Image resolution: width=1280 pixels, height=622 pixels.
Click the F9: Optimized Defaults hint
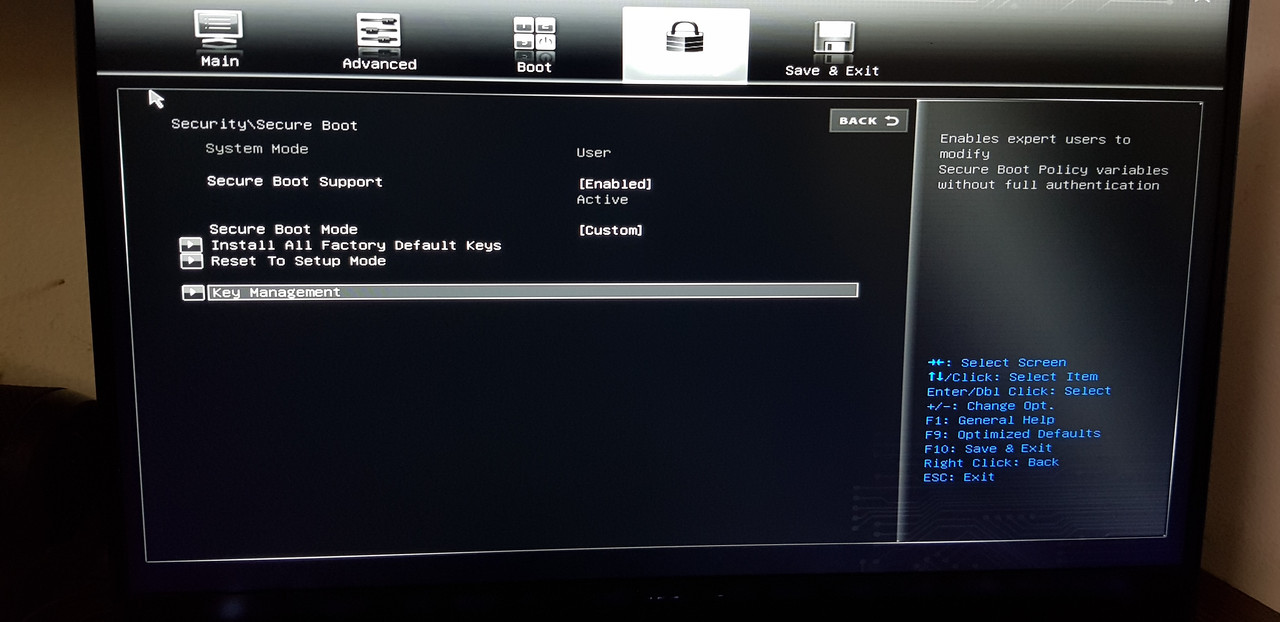(1012, 434)
